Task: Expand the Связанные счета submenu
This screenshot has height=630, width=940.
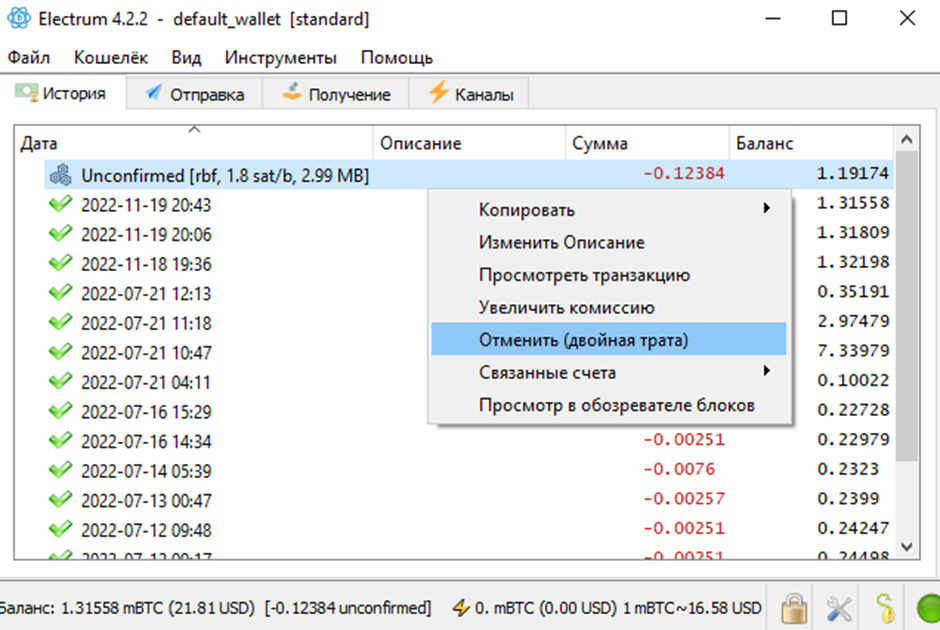Action: click(609, 372)
